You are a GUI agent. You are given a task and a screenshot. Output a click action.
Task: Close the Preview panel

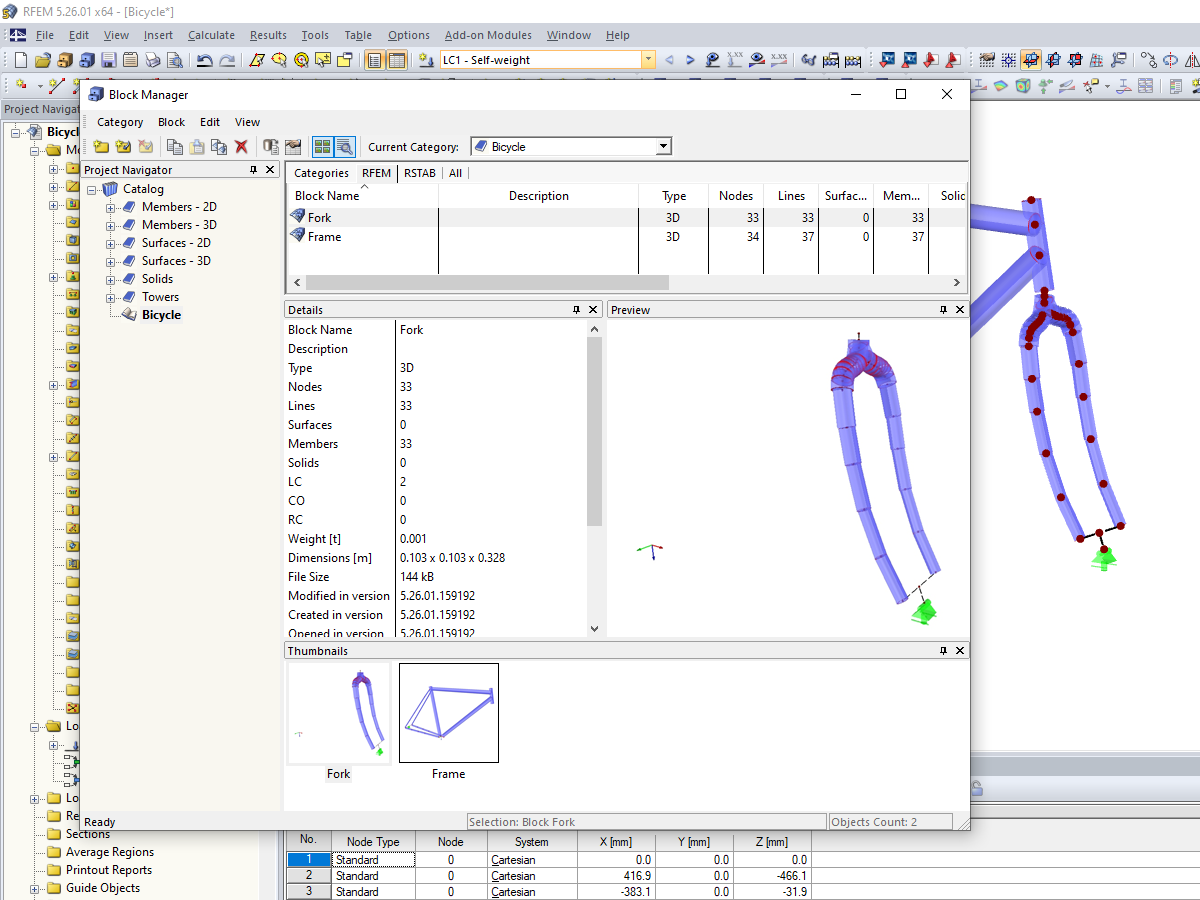pyautogui.click(x=960, y=310)
